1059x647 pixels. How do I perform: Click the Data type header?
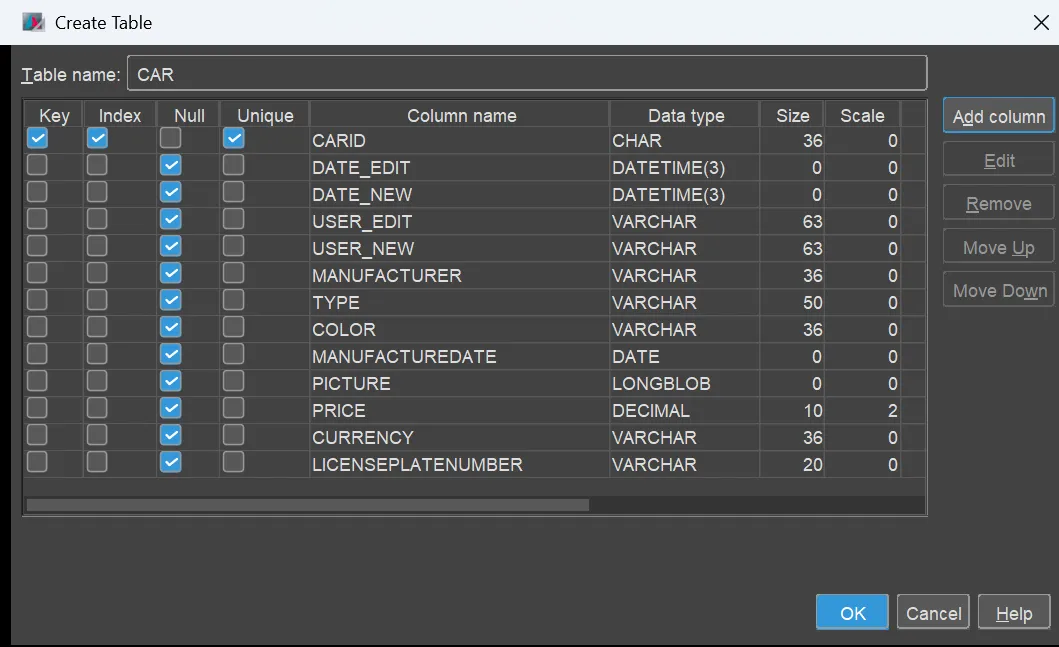click(x=686, y=115)
